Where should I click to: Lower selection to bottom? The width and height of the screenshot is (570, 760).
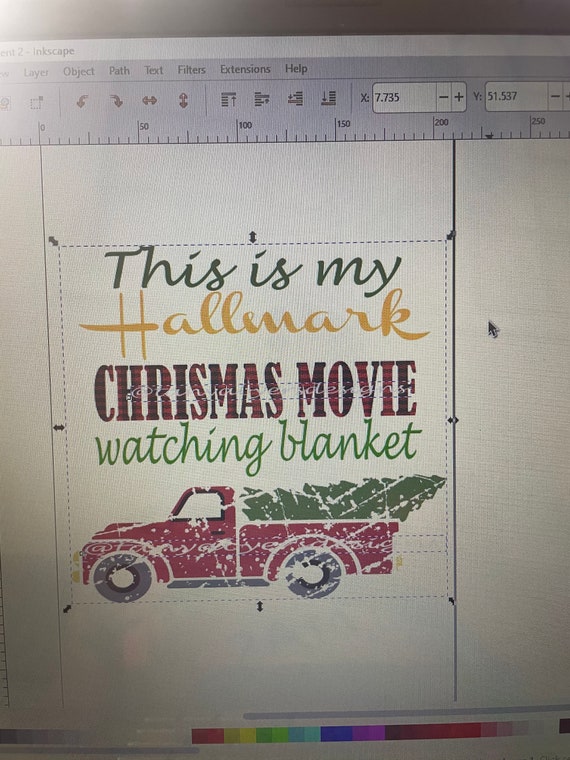click(329, 98)
